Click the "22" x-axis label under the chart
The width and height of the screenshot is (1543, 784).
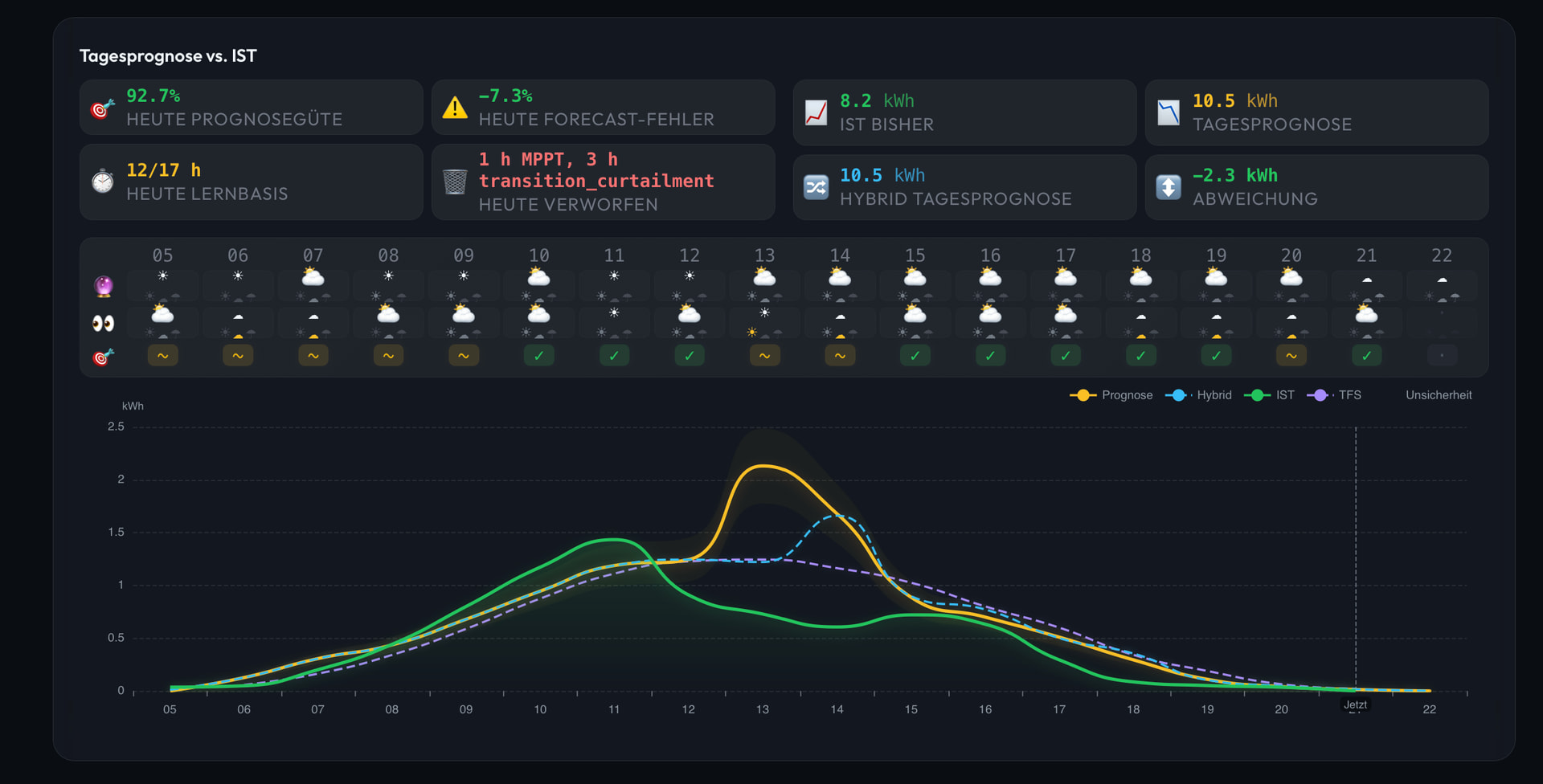[x=1430, y=709]
